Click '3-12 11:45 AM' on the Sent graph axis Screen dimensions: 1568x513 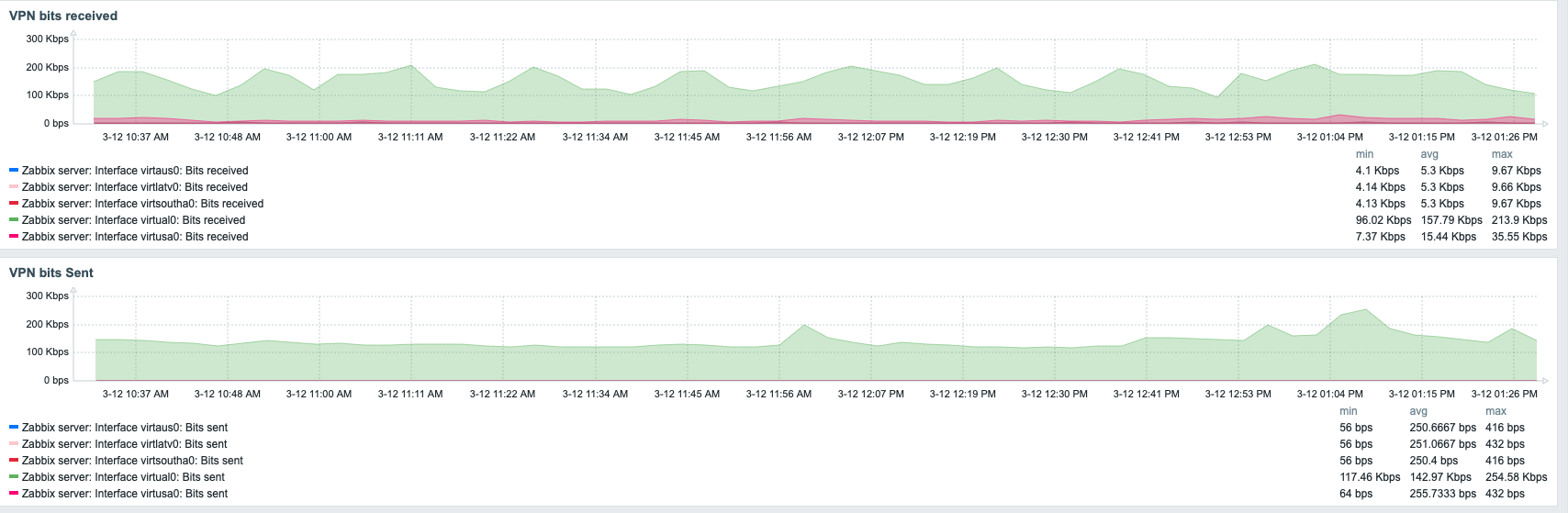(x=687, y=394)
